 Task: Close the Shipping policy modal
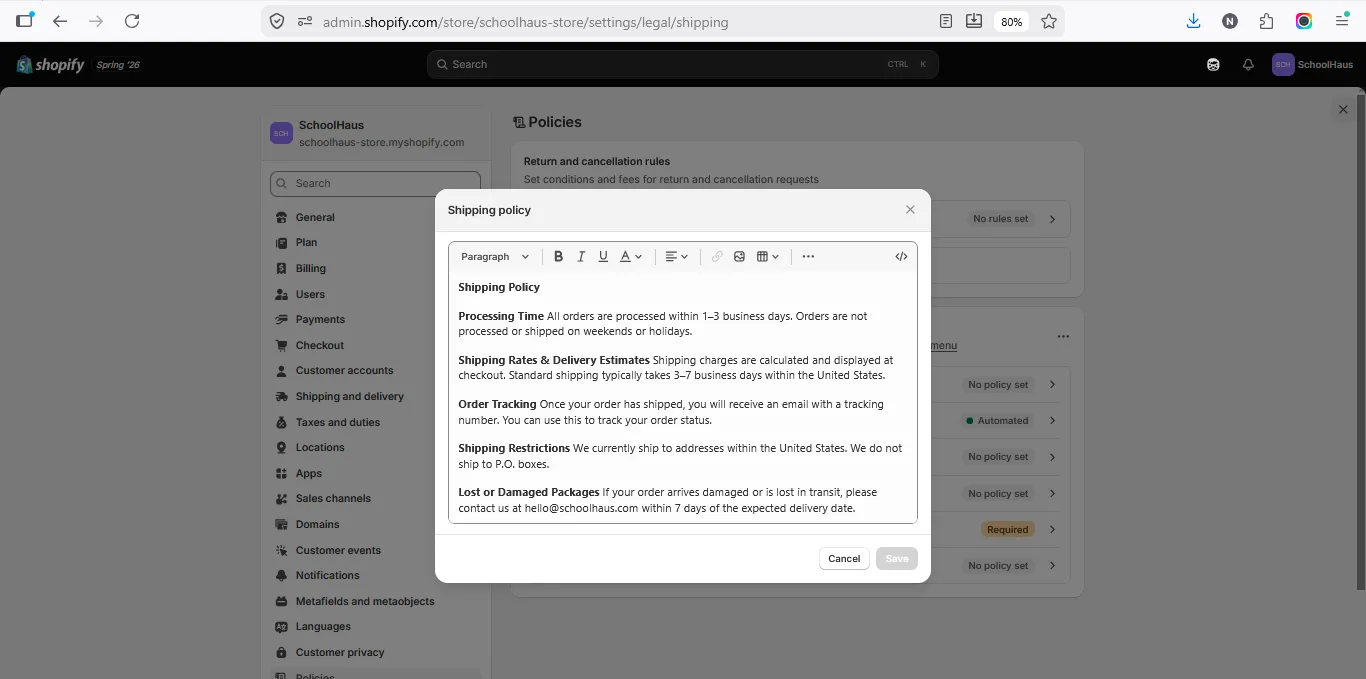tap(910, 210)
